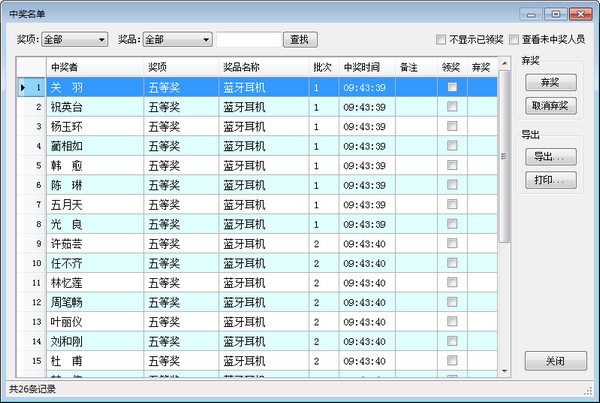
Task: Click the search text field beside 查找
Action: tap(248, 40)
